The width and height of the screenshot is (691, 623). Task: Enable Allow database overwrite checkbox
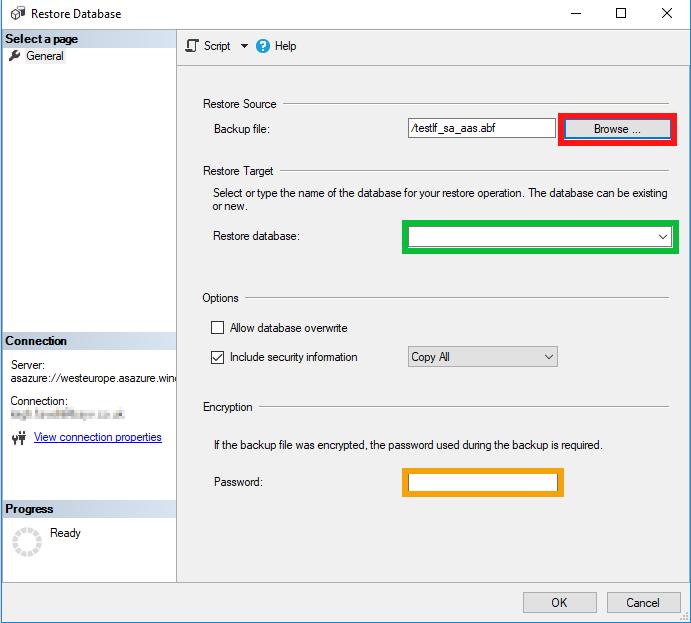coord(217,328)
